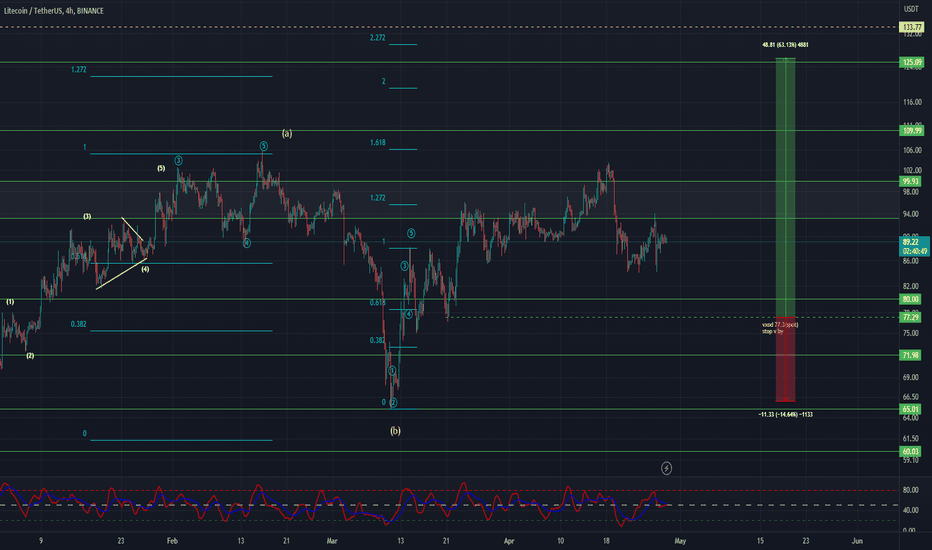
Task: Click the May date axis label
Action: click(x=680, y=541)
